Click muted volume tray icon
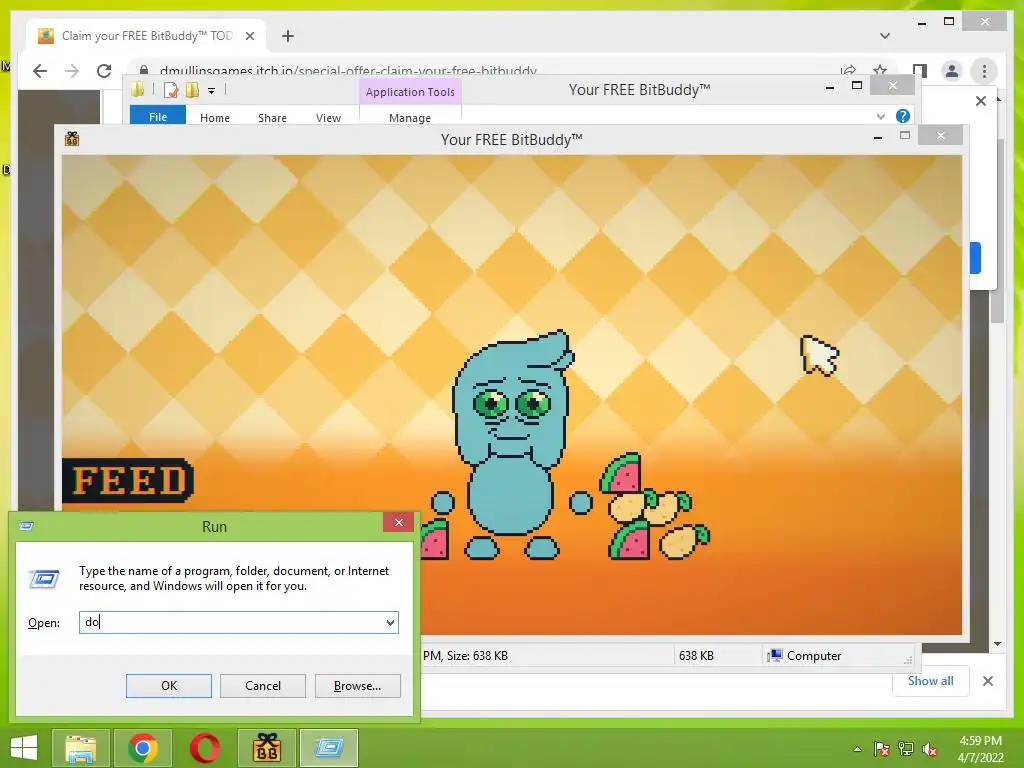1024x768 pixels. [930, 749]
